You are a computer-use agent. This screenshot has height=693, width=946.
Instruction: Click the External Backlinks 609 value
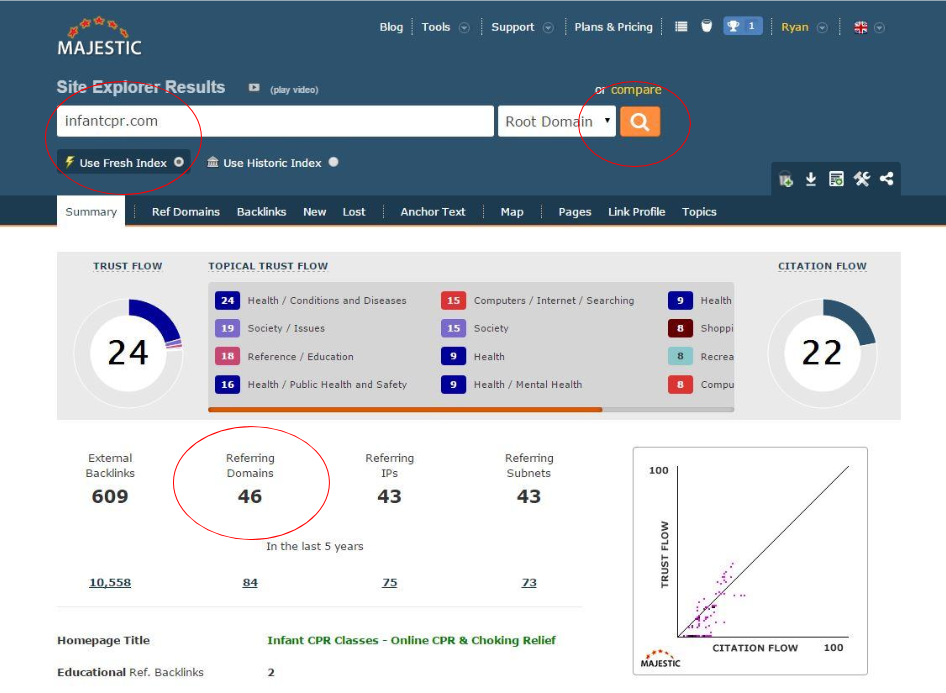(x=110, y=496)
